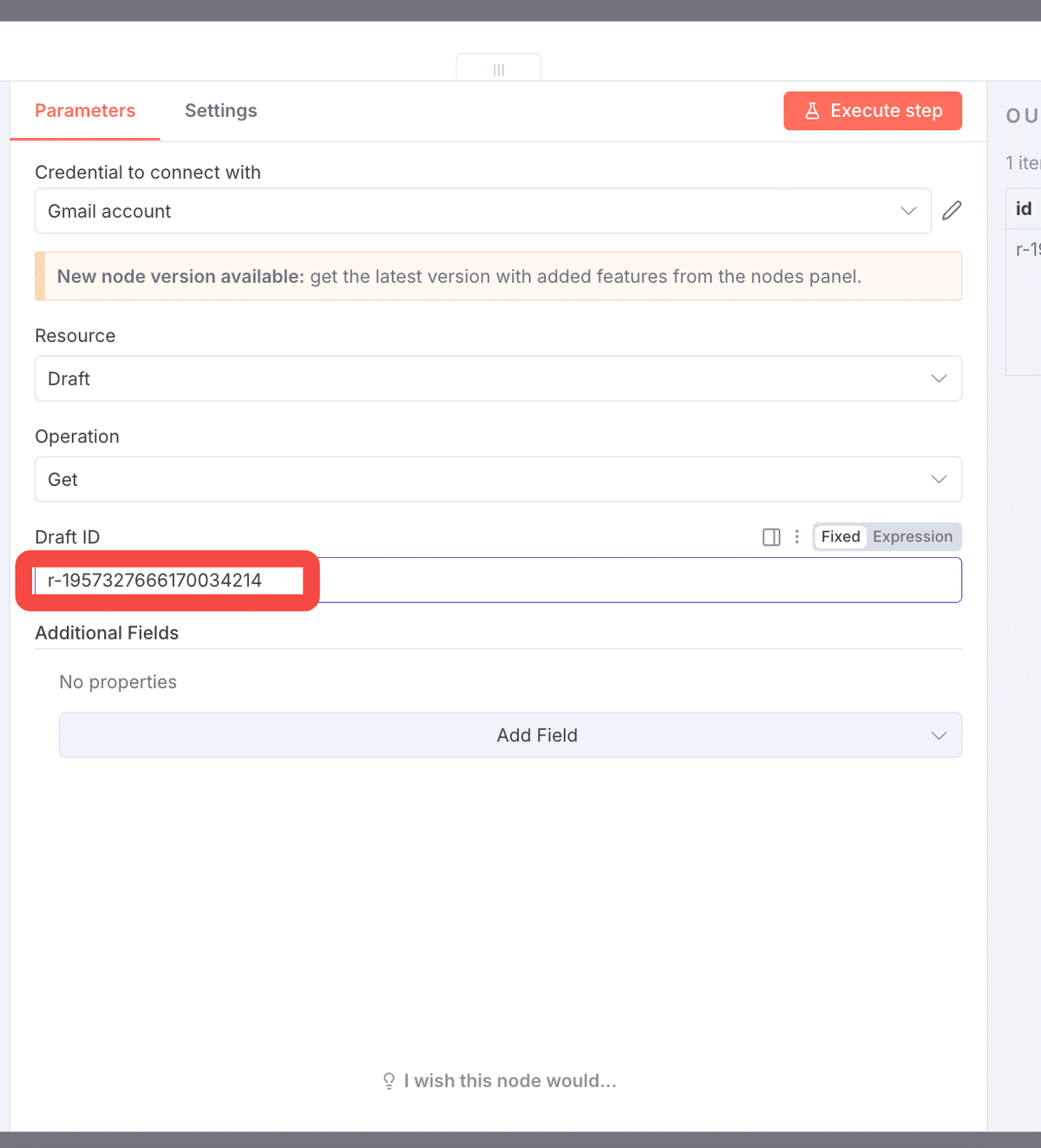The image size is (1041, 1148).
Task: Open the Gmail account credential dropdown
Action: click(x=482, y=211)
